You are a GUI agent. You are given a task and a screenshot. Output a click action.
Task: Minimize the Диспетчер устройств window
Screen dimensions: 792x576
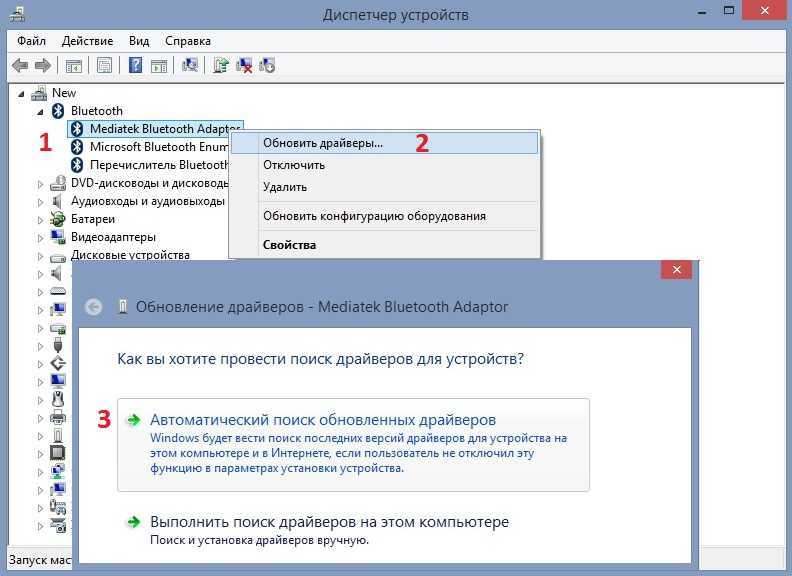(702, 12)
